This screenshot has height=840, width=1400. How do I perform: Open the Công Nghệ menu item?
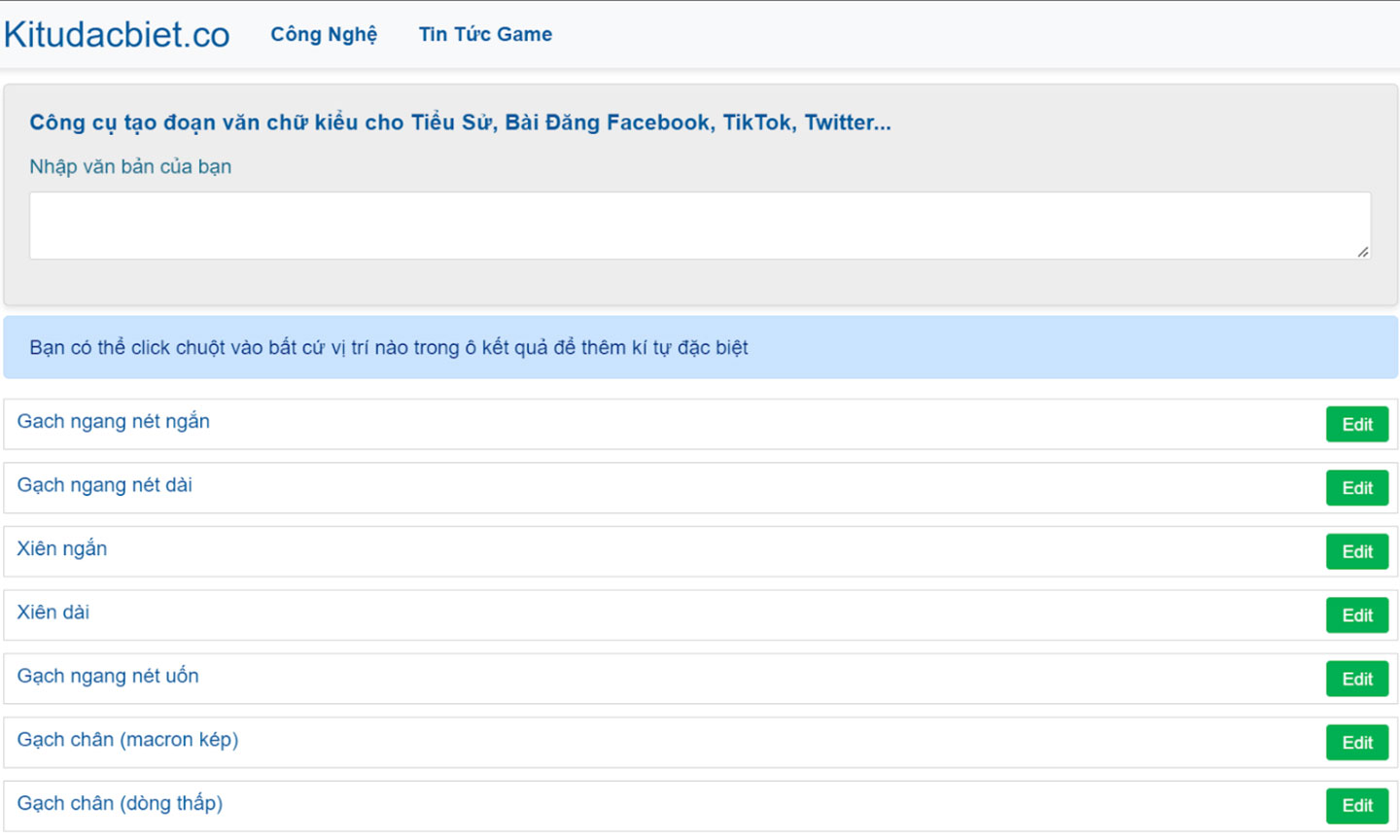tap(324, 35)
